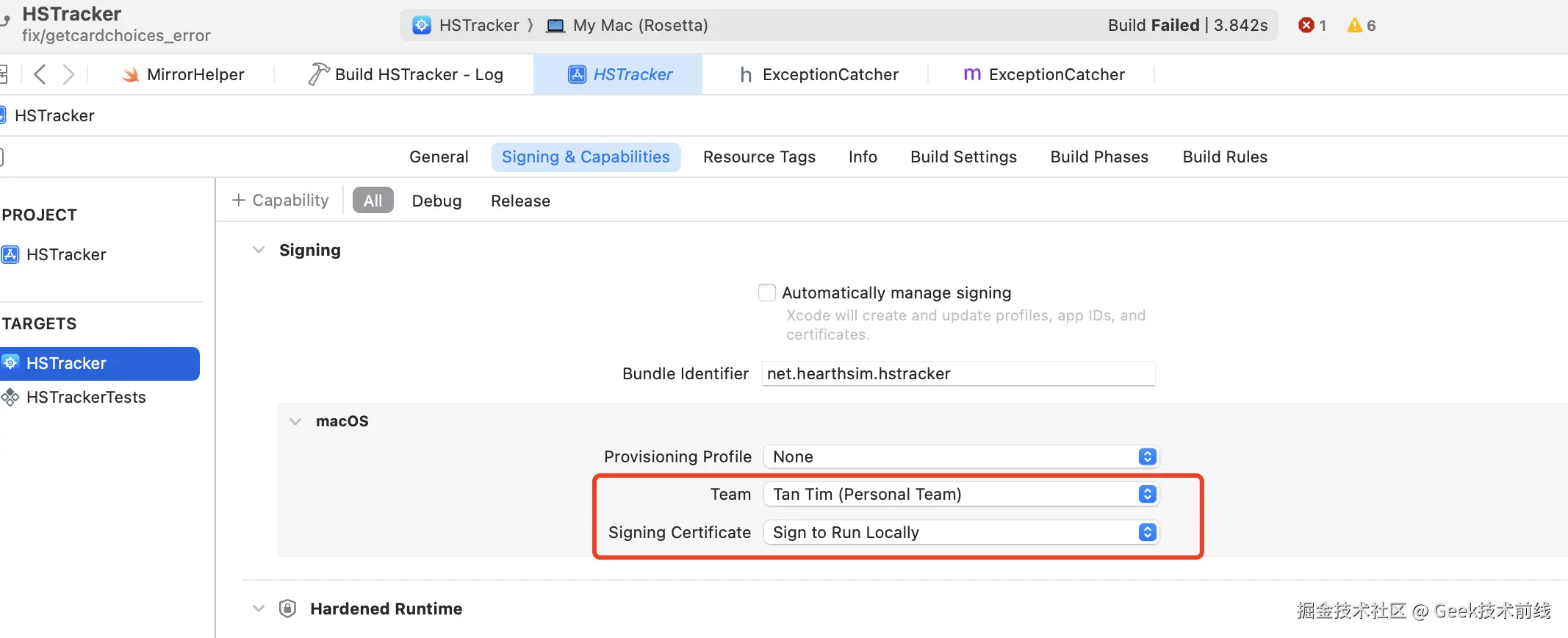Select the HSTracker editor tab
The width and height of the screenshot is (1568, 638).
tap(618, 74)
